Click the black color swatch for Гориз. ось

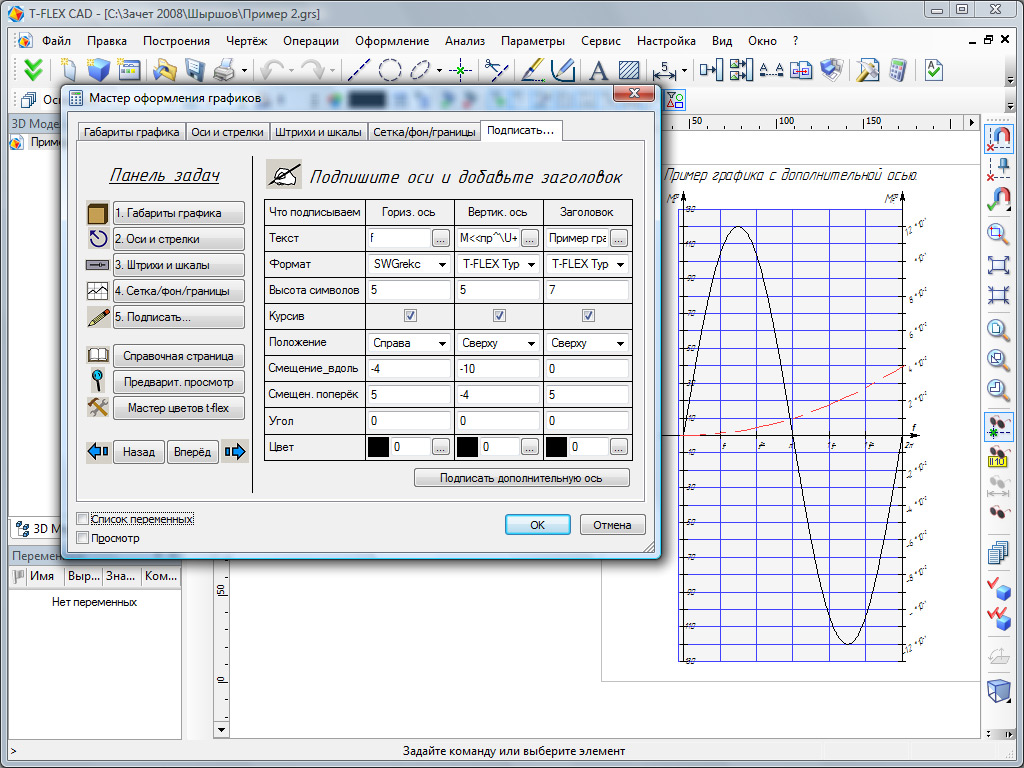point(378,447)
